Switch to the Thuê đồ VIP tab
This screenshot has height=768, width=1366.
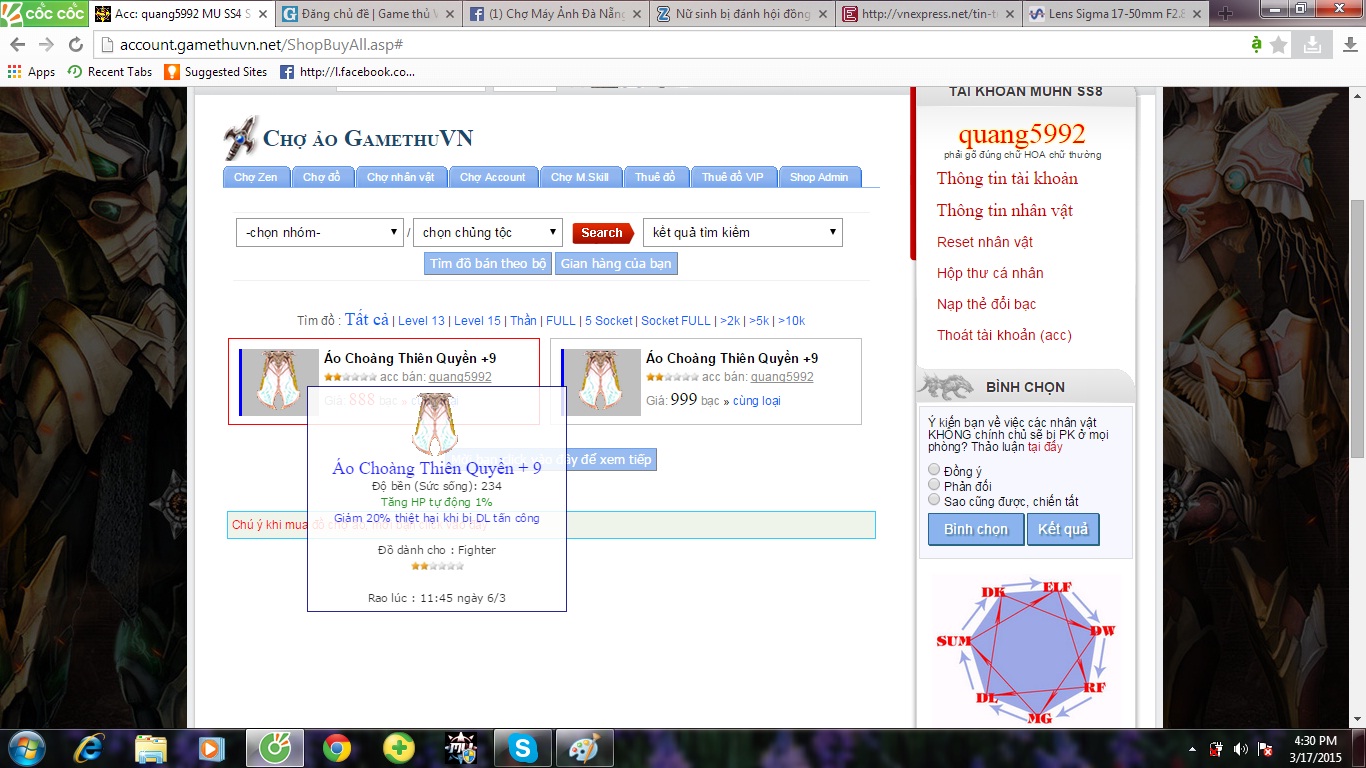pyautogui.click(x=732, y=177)
